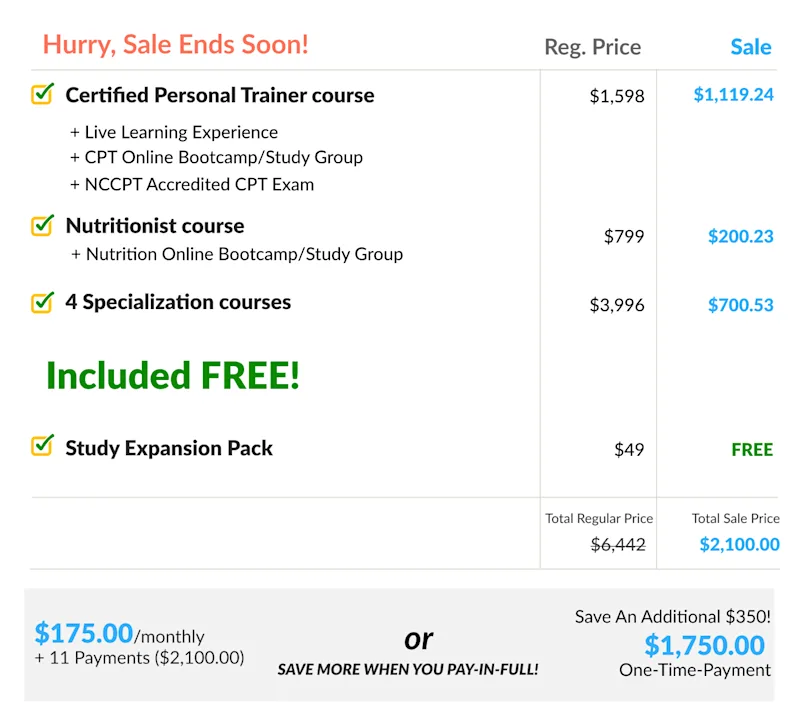Click the Total Sale Price $2,100.00
Image resolution: width=800 pixels, height=717 pixels.
(x=739, y=544)
